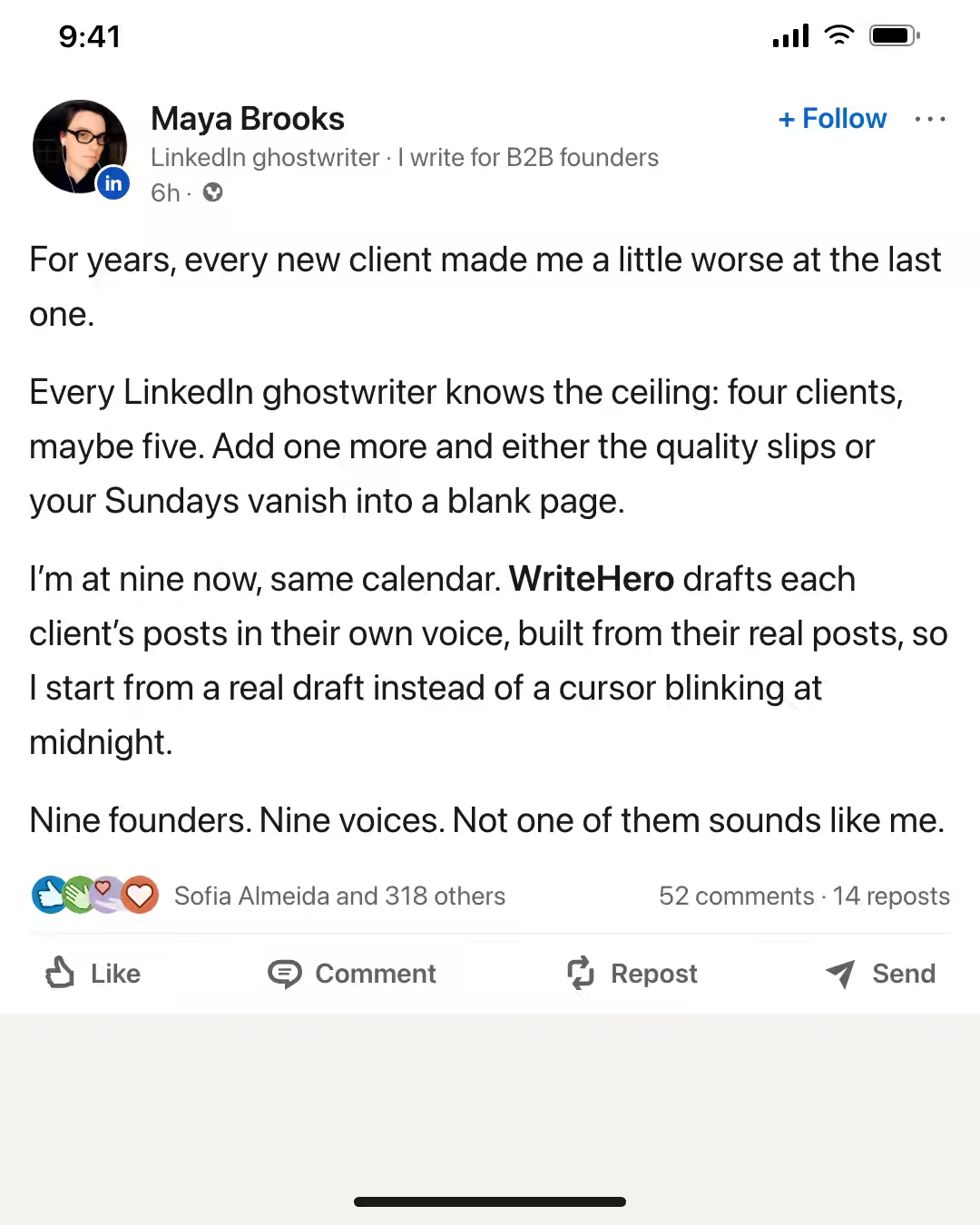Tap the battery icon in status bar
Viewport: 980px width, 1225px height.
[x=895, y=36]
